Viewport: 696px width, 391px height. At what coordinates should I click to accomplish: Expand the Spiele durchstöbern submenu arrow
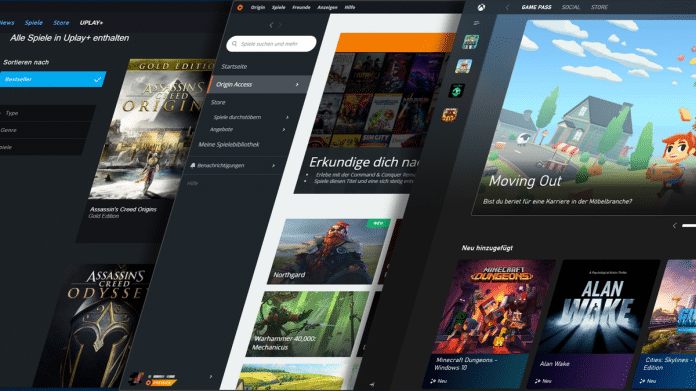pyautogui.click(x=287, y=117)
